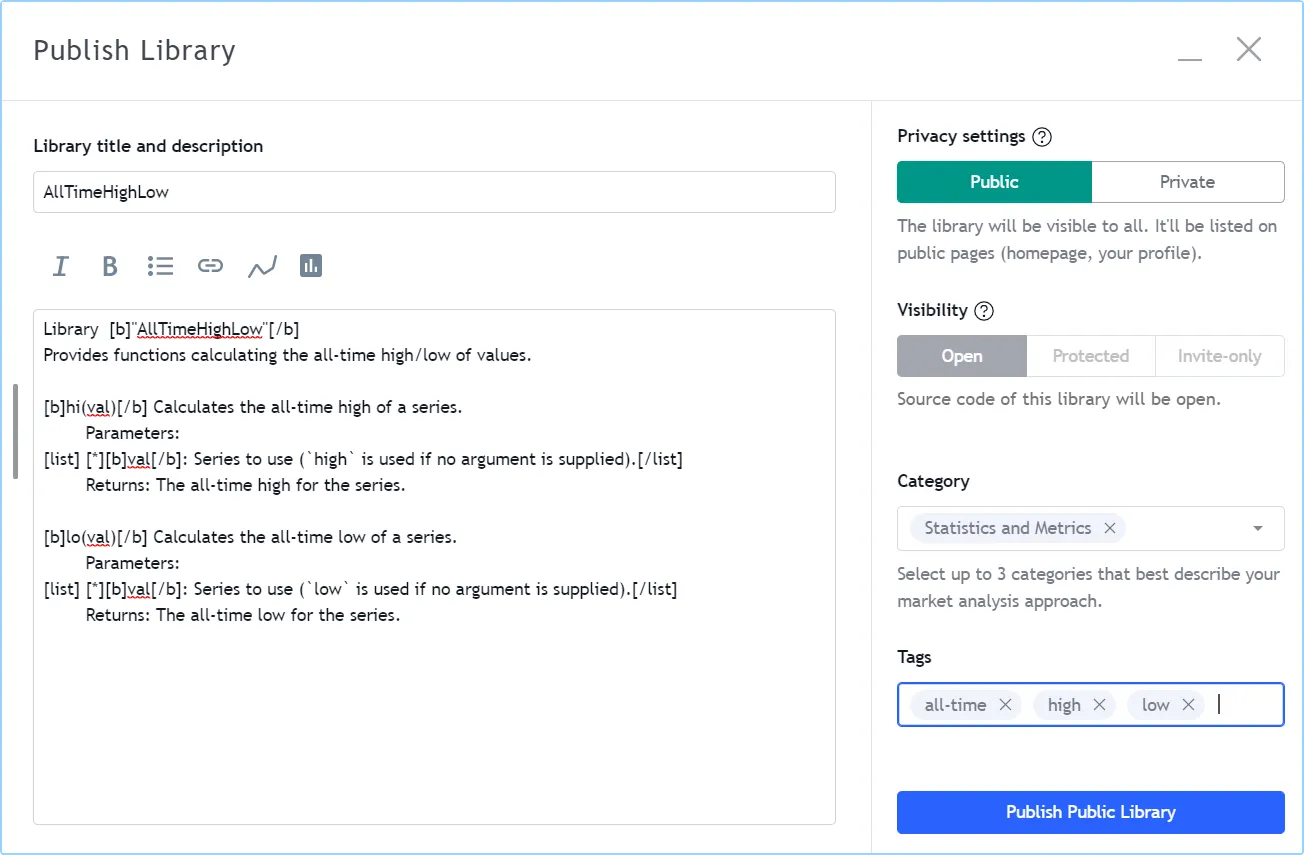Insert a bulleted list
1304x855 pixels.
click(x=160, y=266)
